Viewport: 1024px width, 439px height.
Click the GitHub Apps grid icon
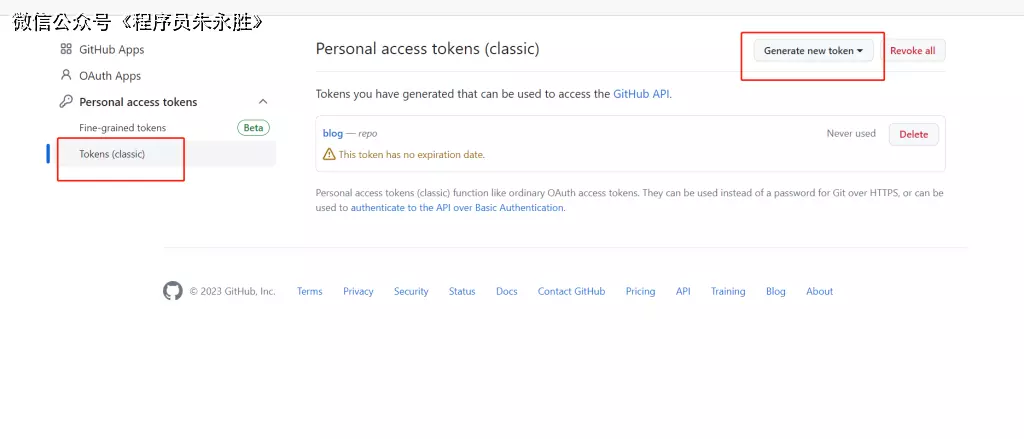coord(66,49)
